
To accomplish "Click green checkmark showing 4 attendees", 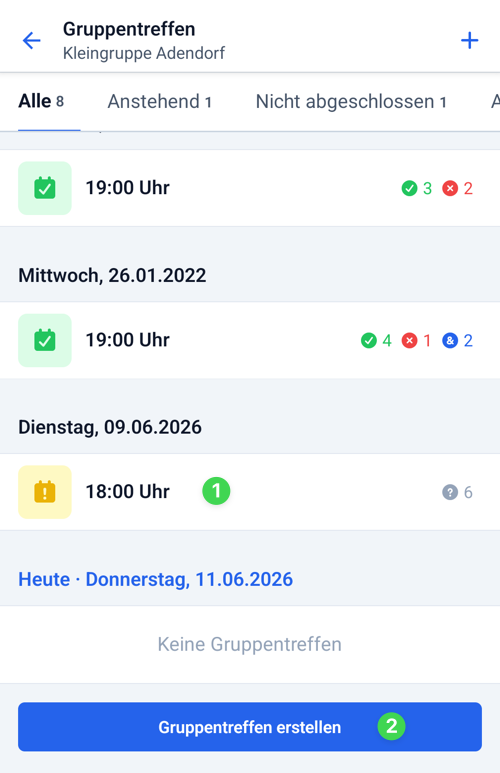I will 368,340.
